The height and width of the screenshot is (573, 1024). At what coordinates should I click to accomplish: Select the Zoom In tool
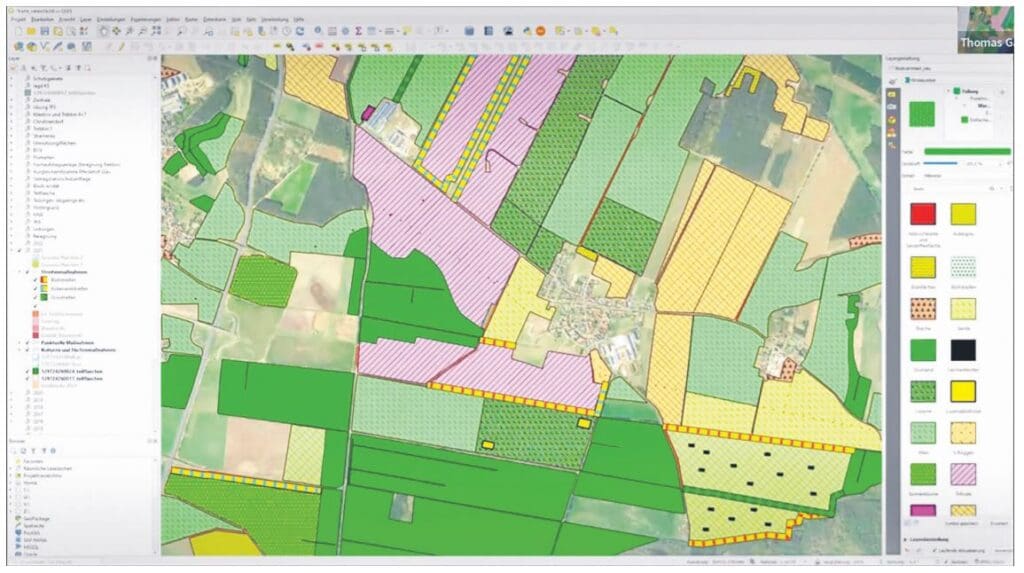(x=129, y=31)
